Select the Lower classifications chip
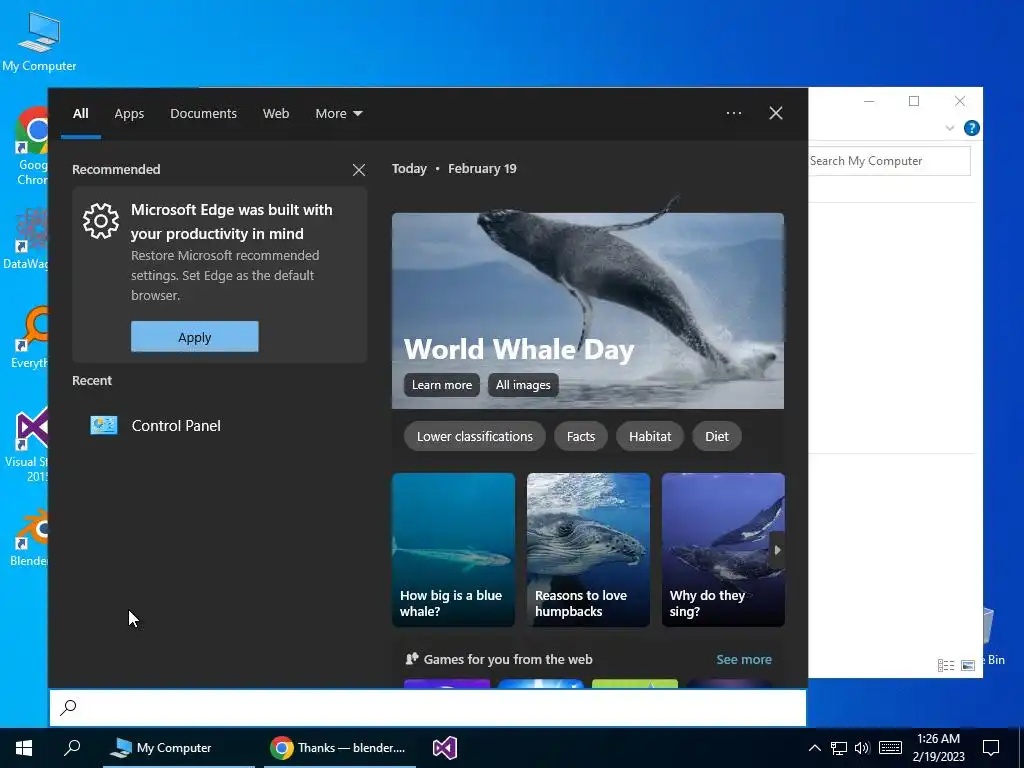The image size is (1024, 768). [475, 436]
